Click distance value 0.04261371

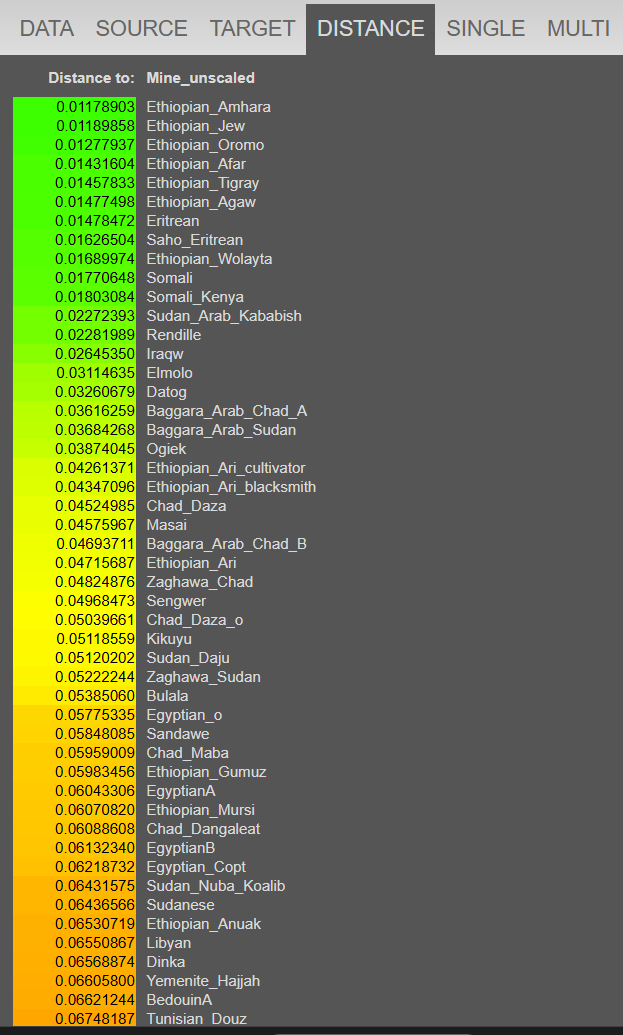pos(96,469)
